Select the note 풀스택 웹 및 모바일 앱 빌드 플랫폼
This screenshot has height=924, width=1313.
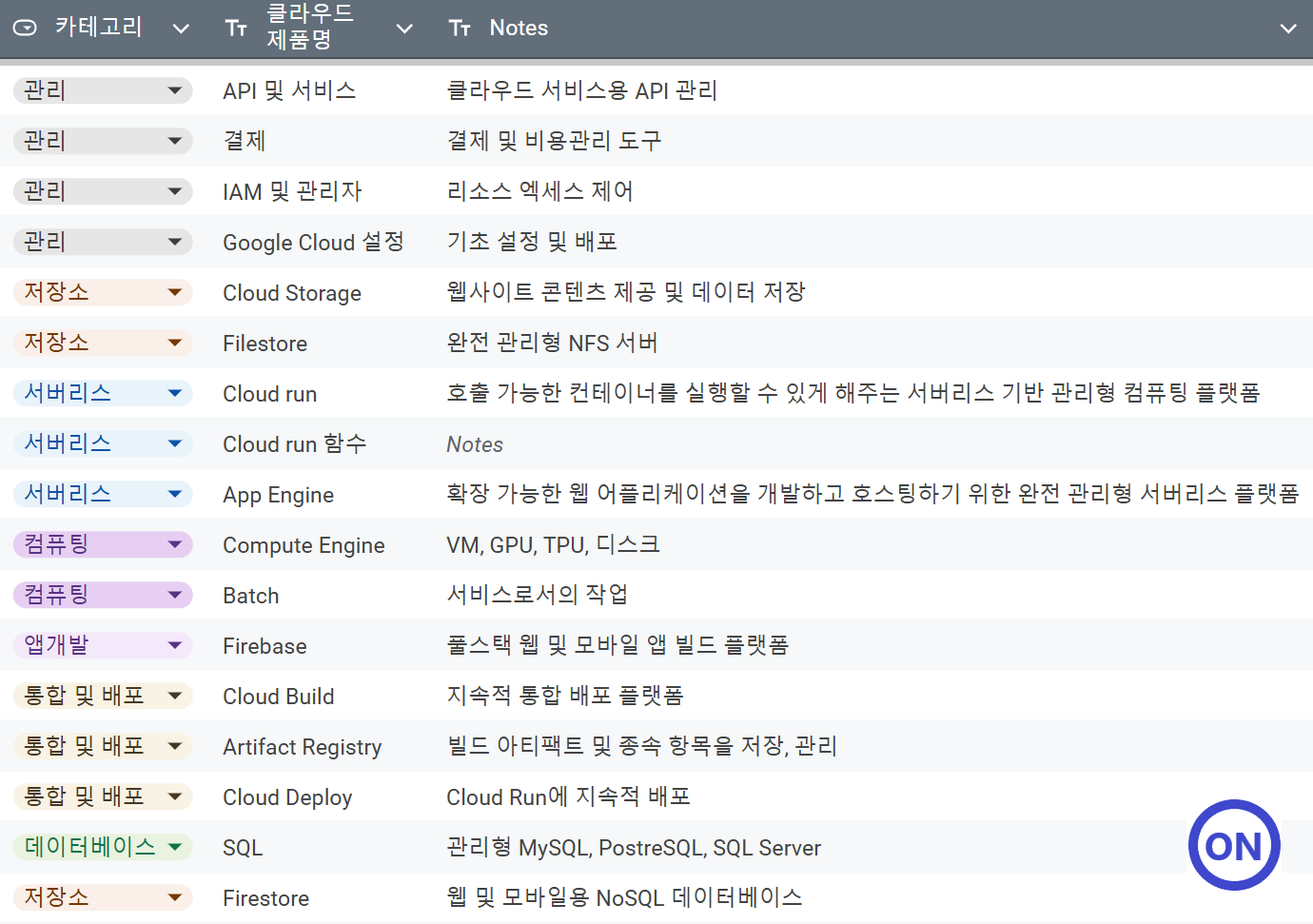(x=617, y=645)
